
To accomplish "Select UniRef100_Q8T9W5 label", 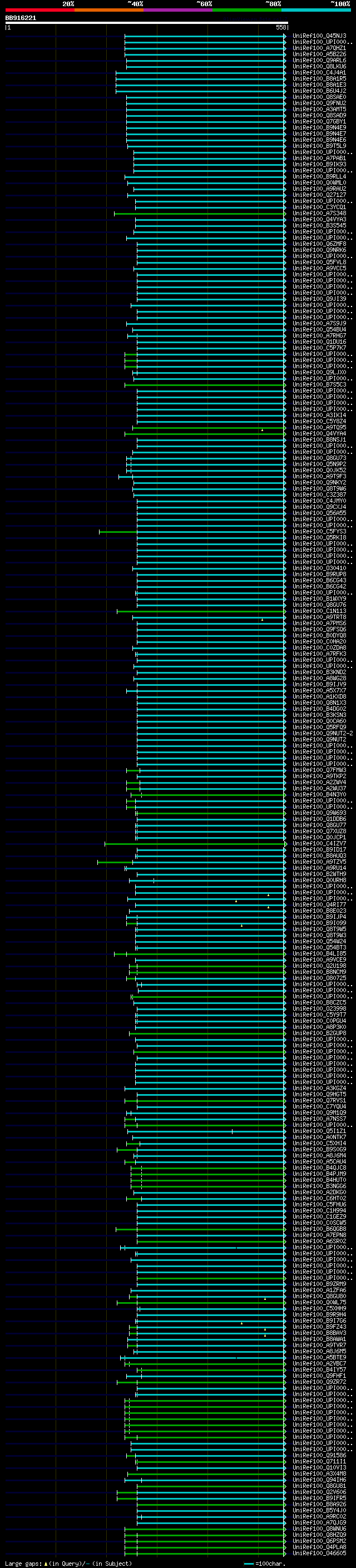I will point(319,929).
